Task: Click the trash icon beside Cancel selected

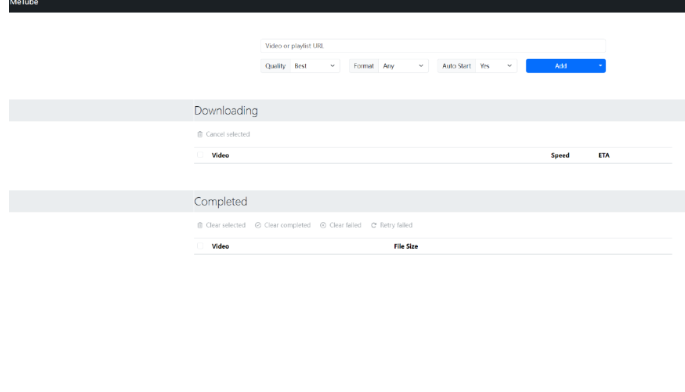Action: [x=200, y=134]
